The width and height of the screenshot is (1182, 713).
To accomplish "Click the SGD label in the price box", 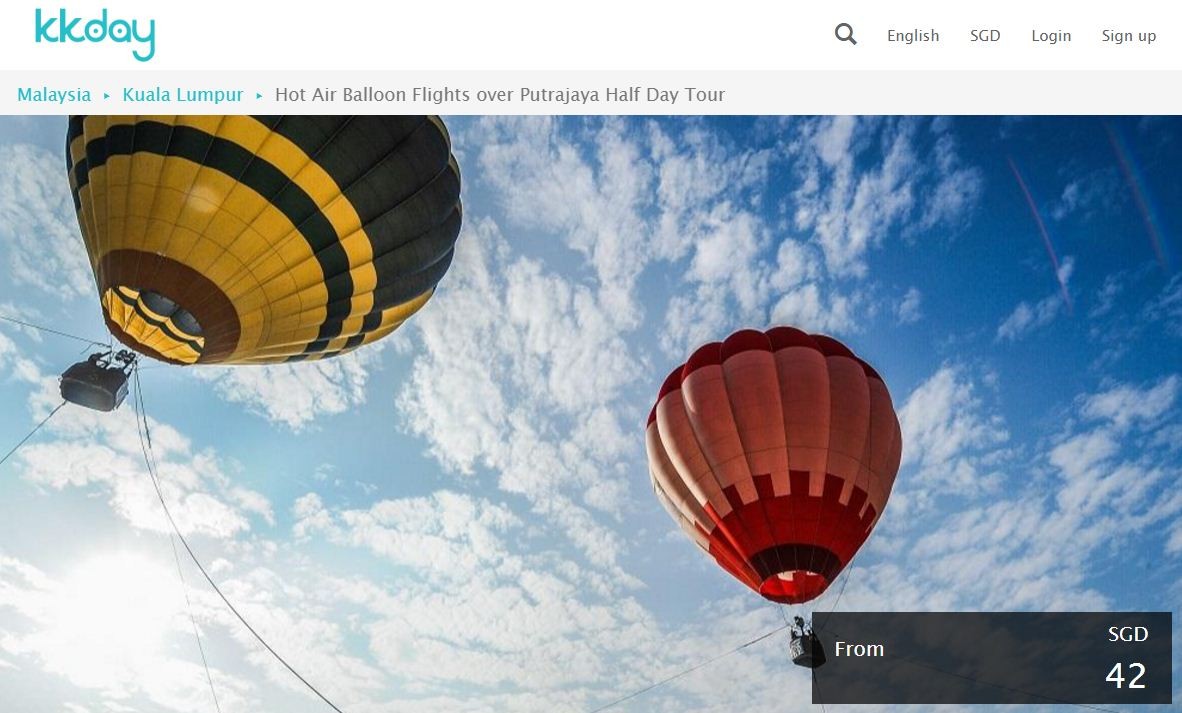I will [x=1128, y=634].
